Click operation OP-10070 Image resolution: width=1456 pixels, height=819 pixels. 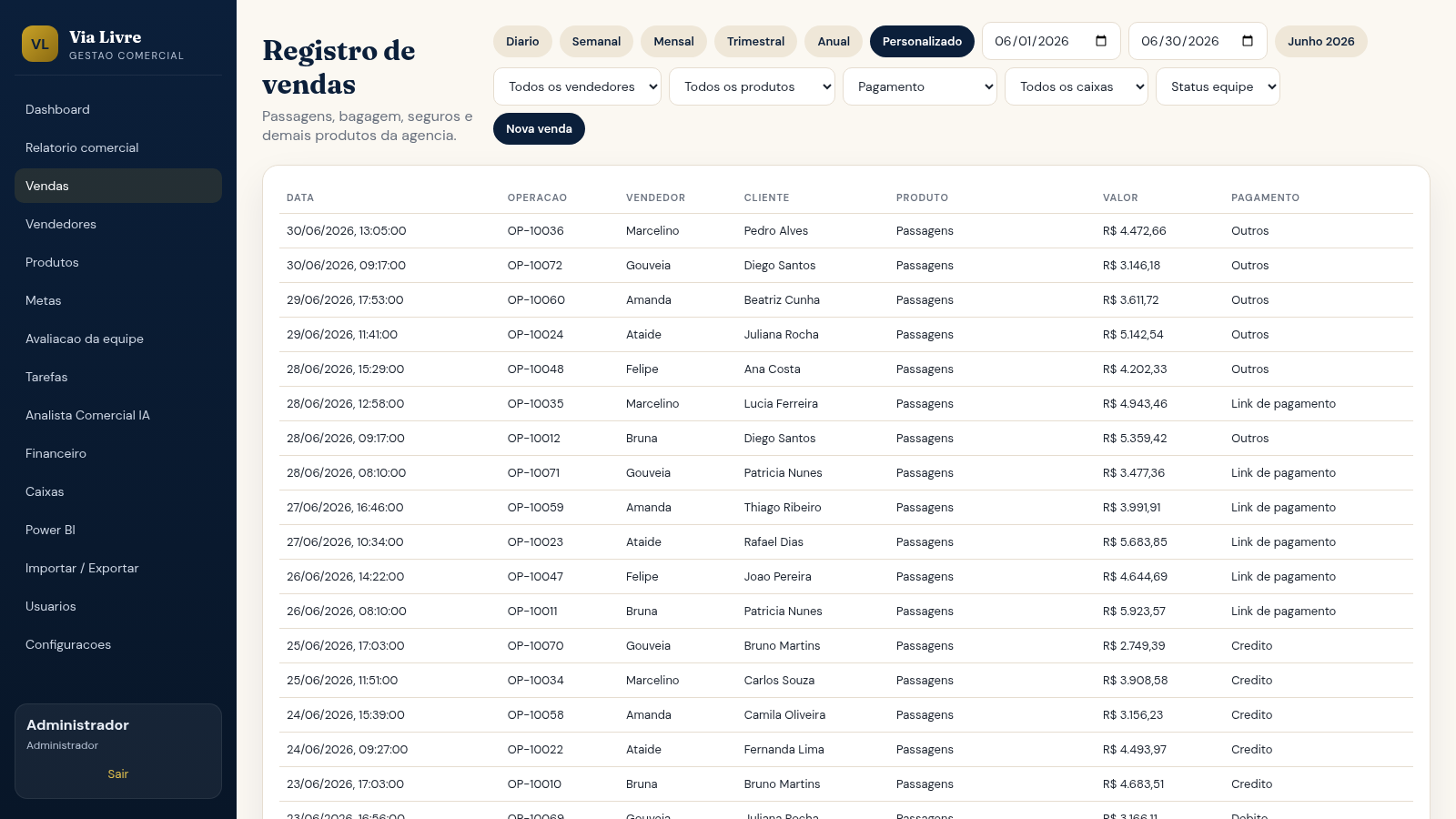pos(535,646)
